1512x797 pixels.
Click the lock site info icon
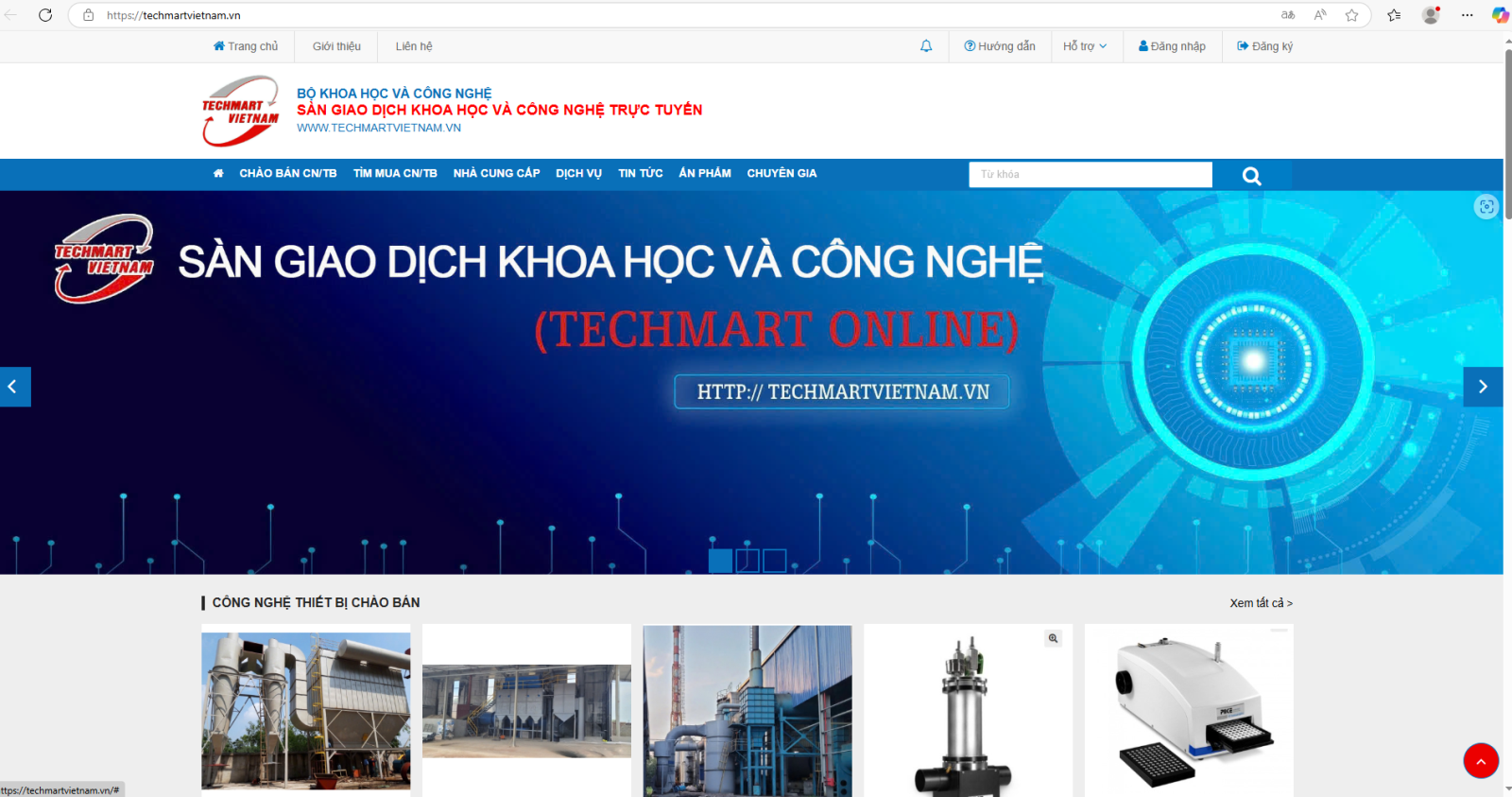click(89, 15)
